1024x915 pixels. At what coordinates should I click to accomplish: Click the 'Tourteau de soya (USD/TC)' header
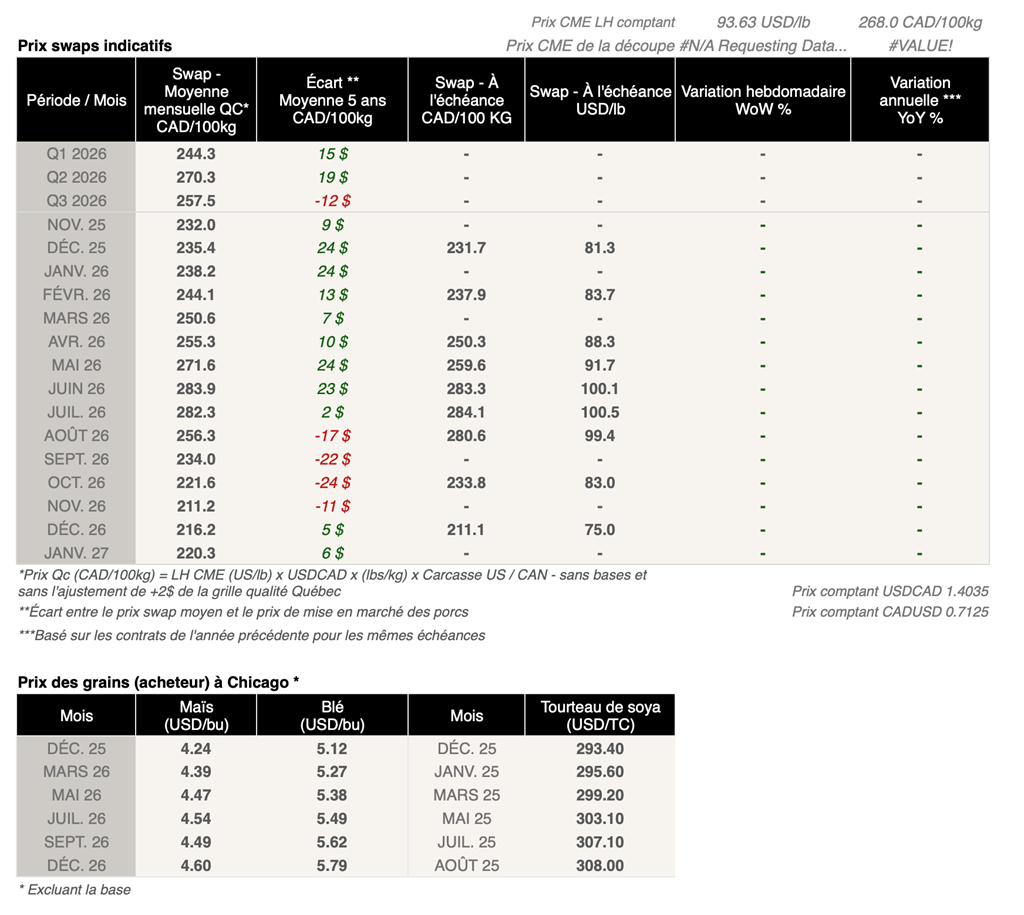(600, 715)
